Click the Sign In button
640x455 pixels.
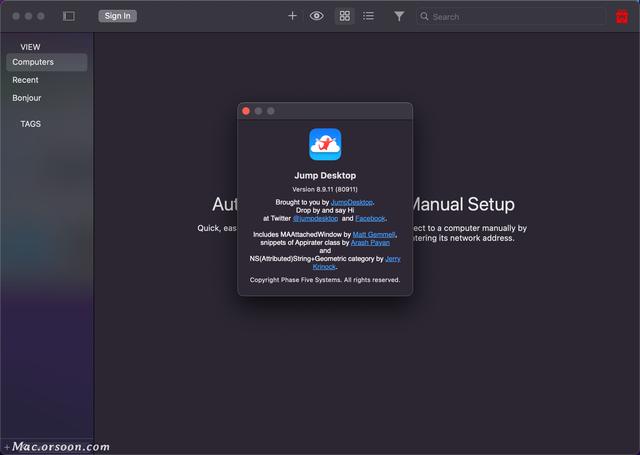pyautogui.click(x=118, y=16)
